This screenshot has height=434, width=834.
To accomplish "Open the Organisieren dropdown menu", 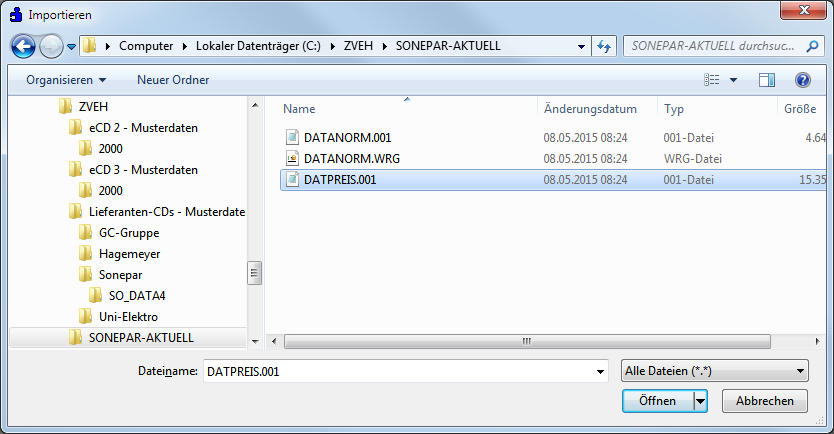I will pyautogui.click(x=66, y=80).
